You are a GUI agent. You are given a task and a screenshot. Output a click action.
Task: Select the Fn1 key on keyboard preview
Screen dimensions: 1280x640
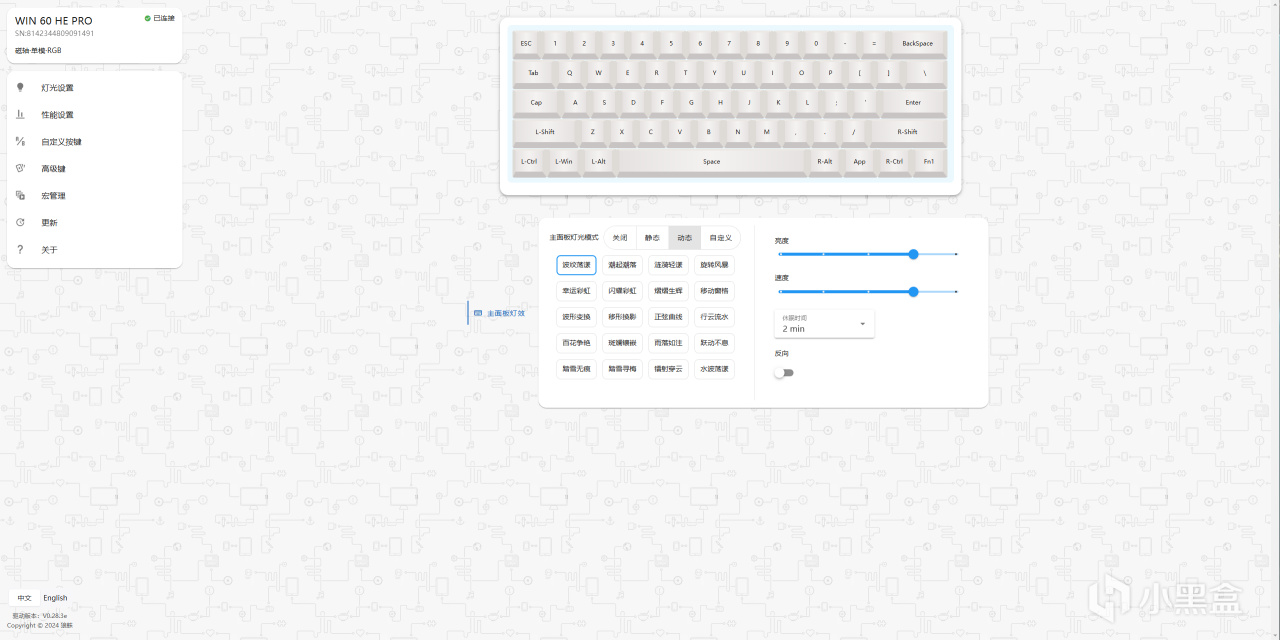(x=929, y=161)
